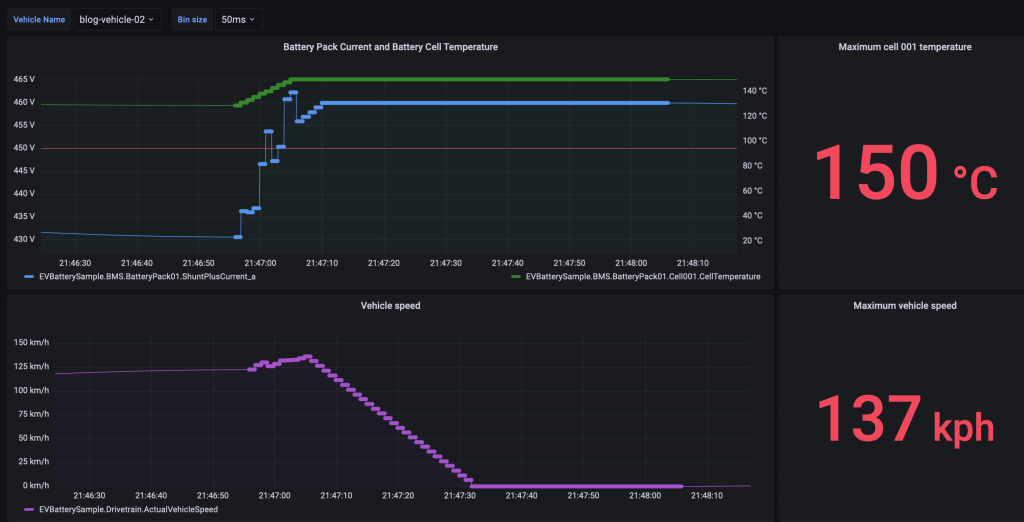This screenshot has height=522, width=1024.
Task: Click the thick green temperature plateau line
Action: 480,79
